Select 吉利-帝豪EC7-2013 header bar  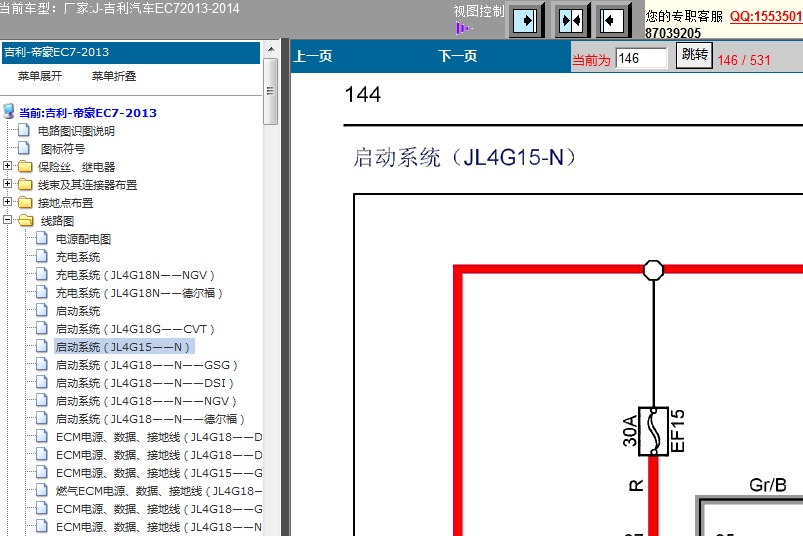coord(131,52)
